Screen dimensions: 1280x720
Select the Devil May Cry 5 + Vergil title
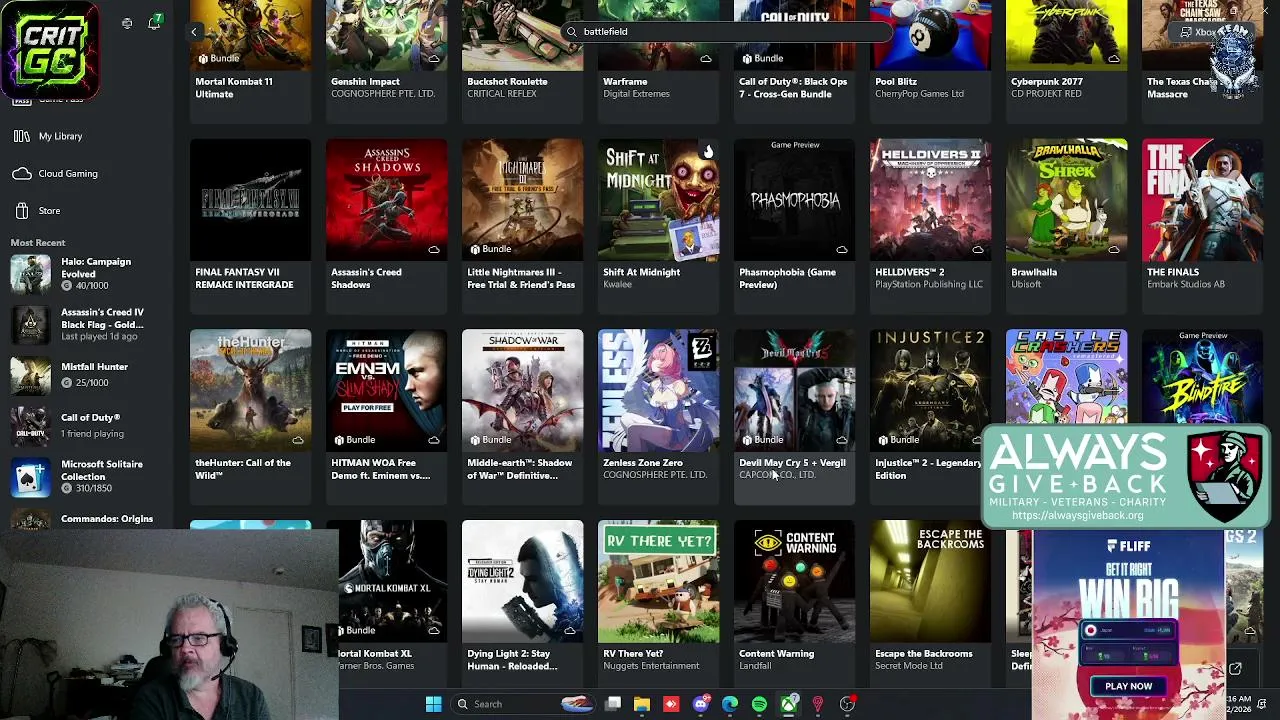pyautogui.click(x=792, y=463)
